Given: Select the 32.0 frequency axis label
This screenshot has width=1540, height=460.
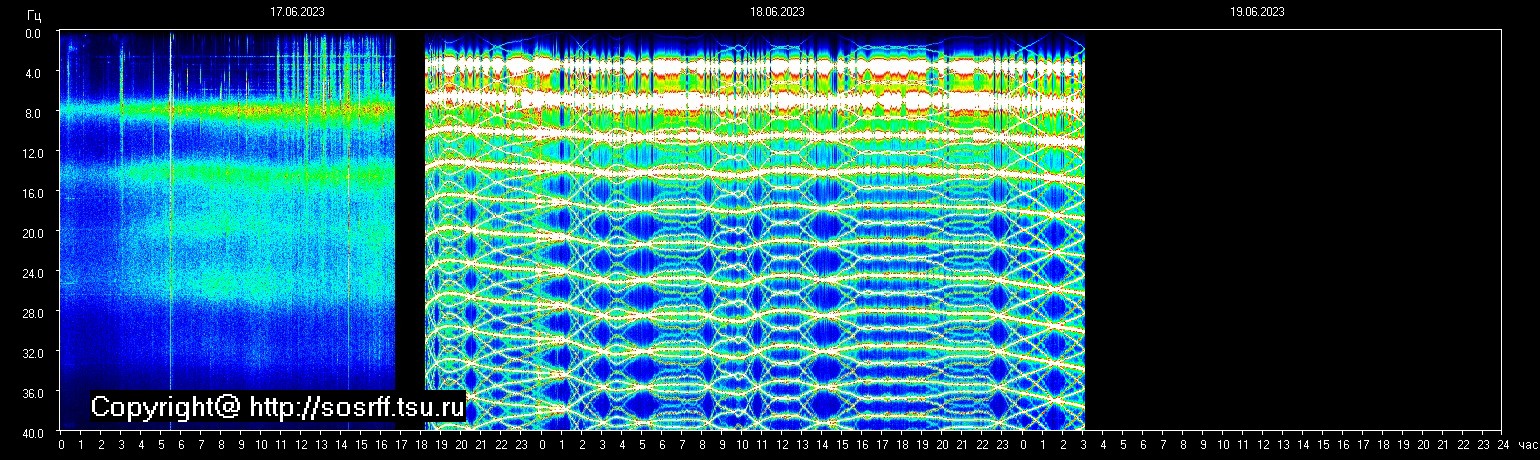Looking at the screenshot, I should click(31, 353).
